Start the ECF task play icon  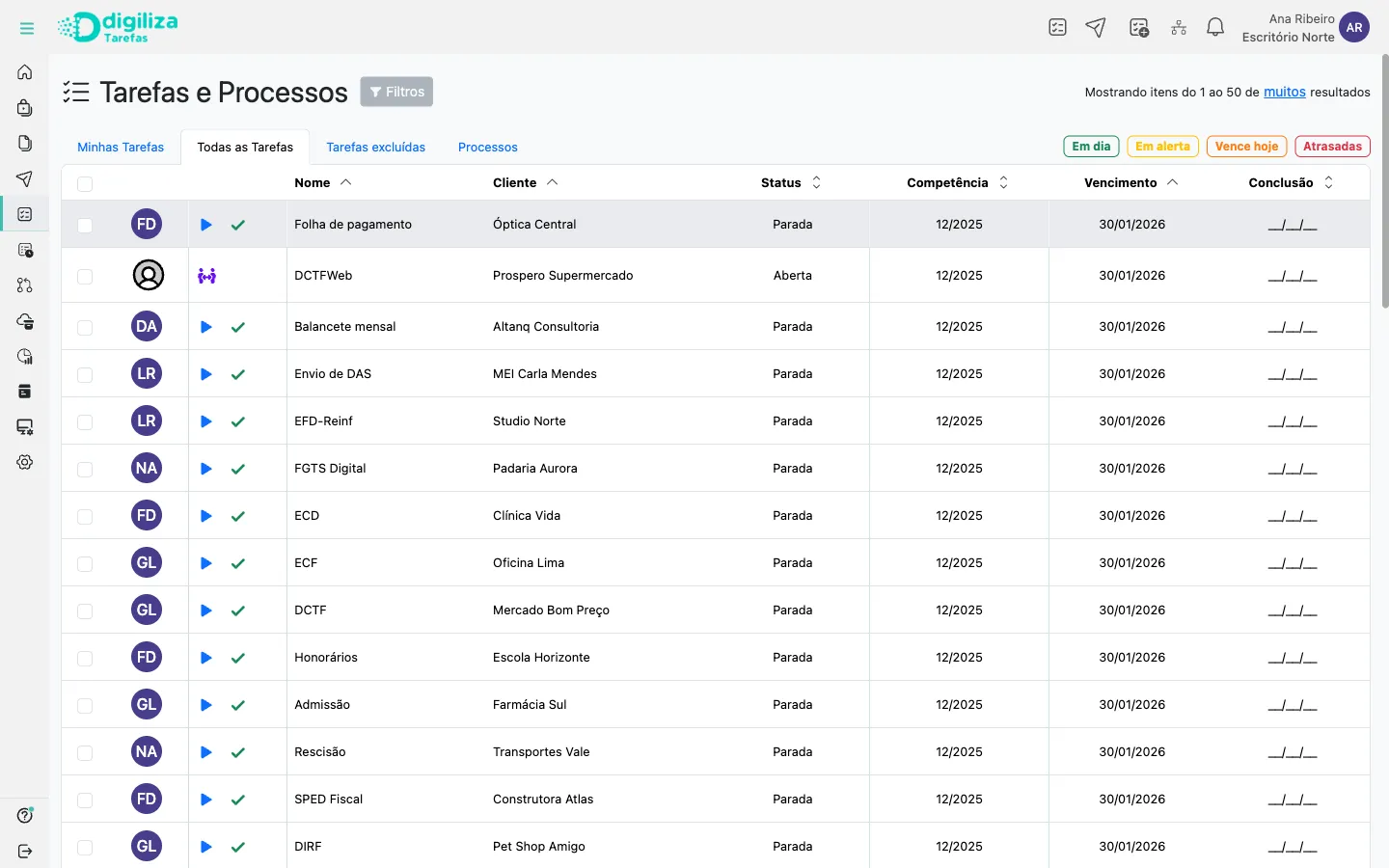tap(205, 563)
